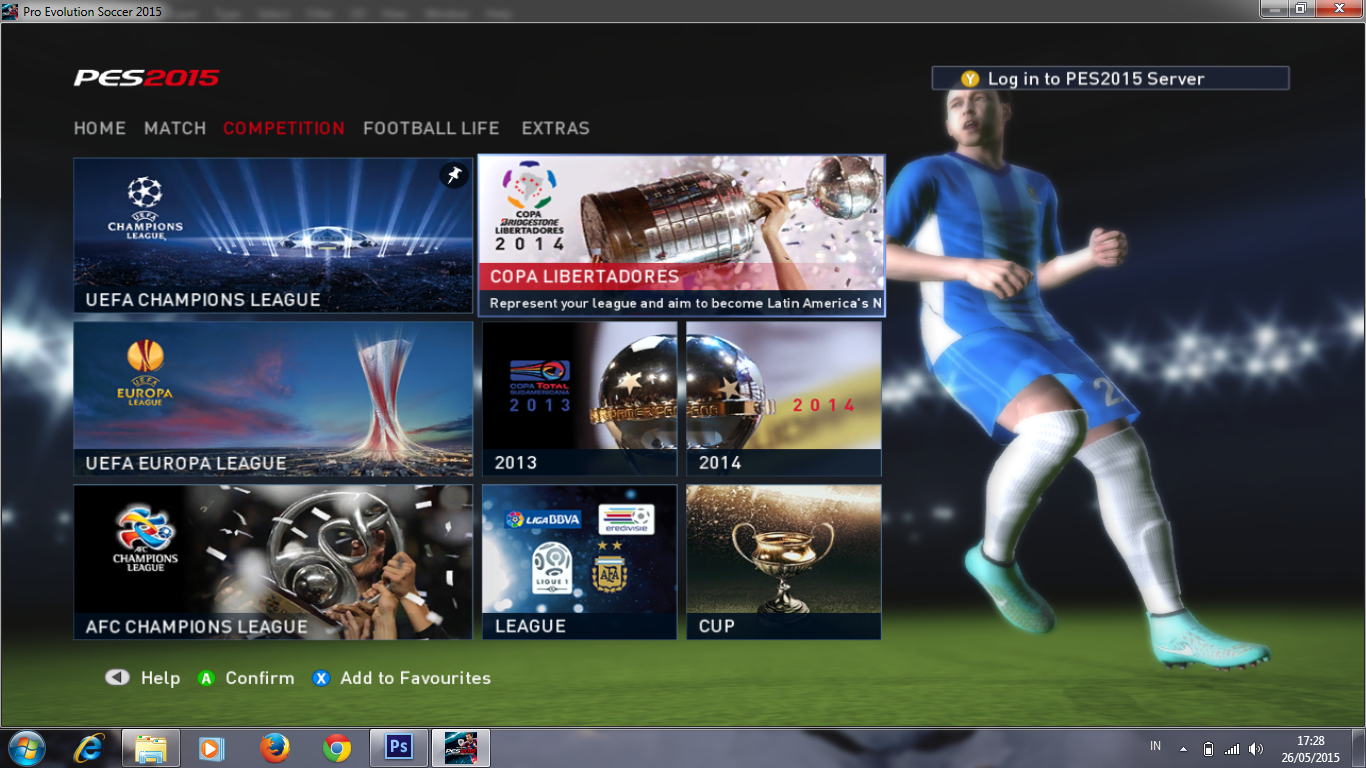Open Windows Explorer from the taskbar

151,748
